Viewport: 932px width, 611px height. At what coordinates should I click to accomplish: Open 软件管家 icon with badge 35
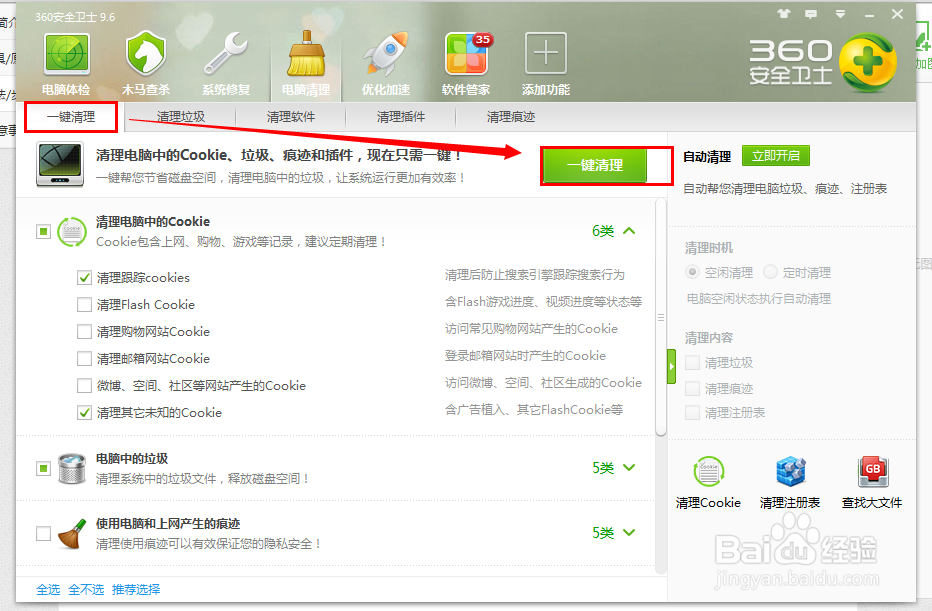pyautogui.click(x=467, y=53)
